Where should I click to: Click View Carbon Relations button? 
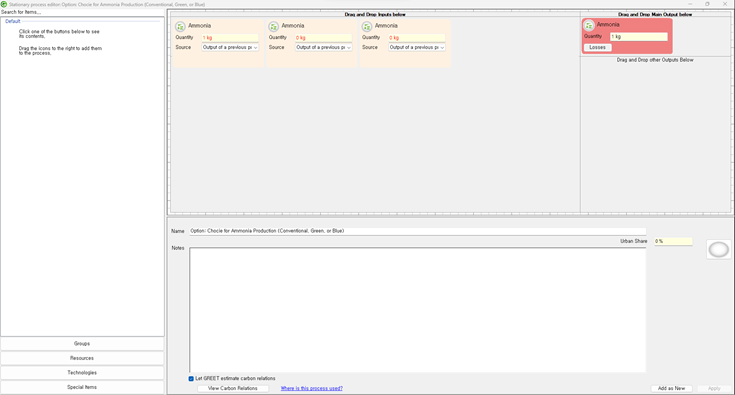[x=232, y=388]
